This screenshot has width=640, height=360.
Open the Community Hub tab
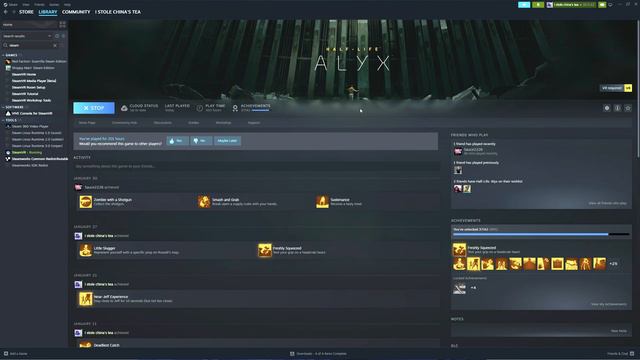click(x=124, y=122)
